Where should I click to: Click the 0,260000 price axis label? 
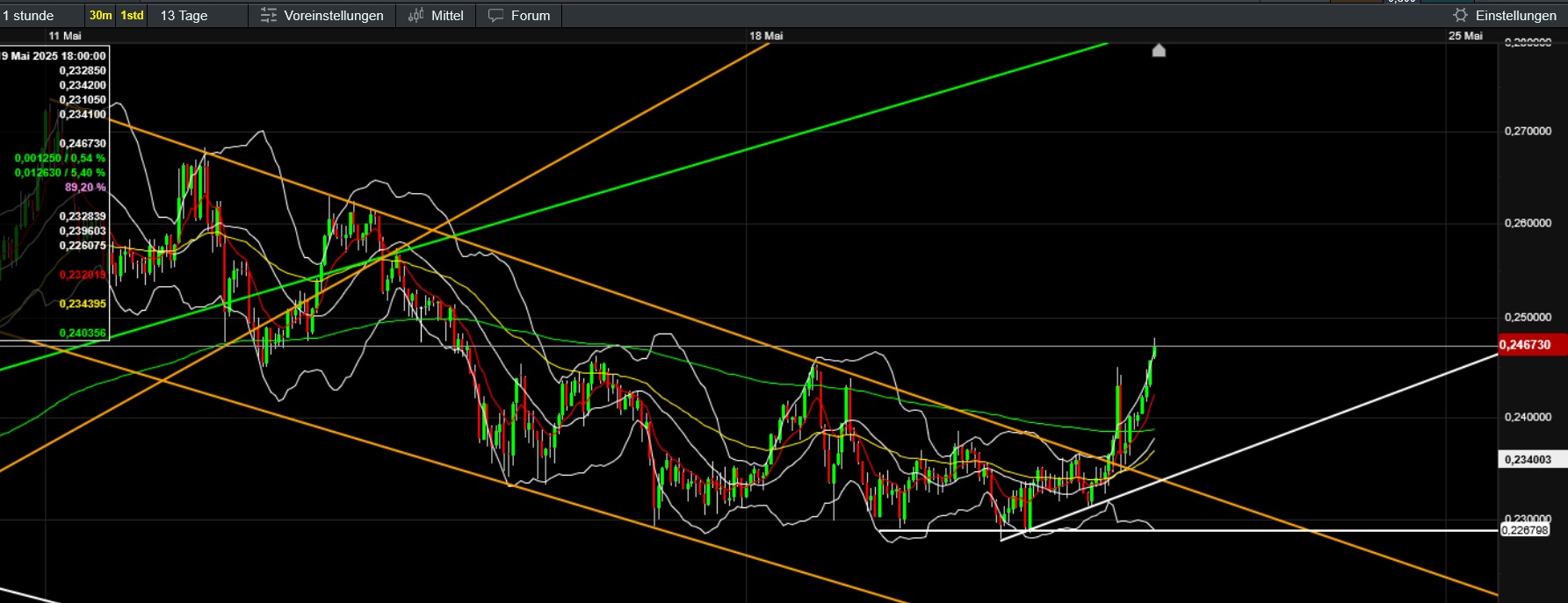tap(1528, 224)
